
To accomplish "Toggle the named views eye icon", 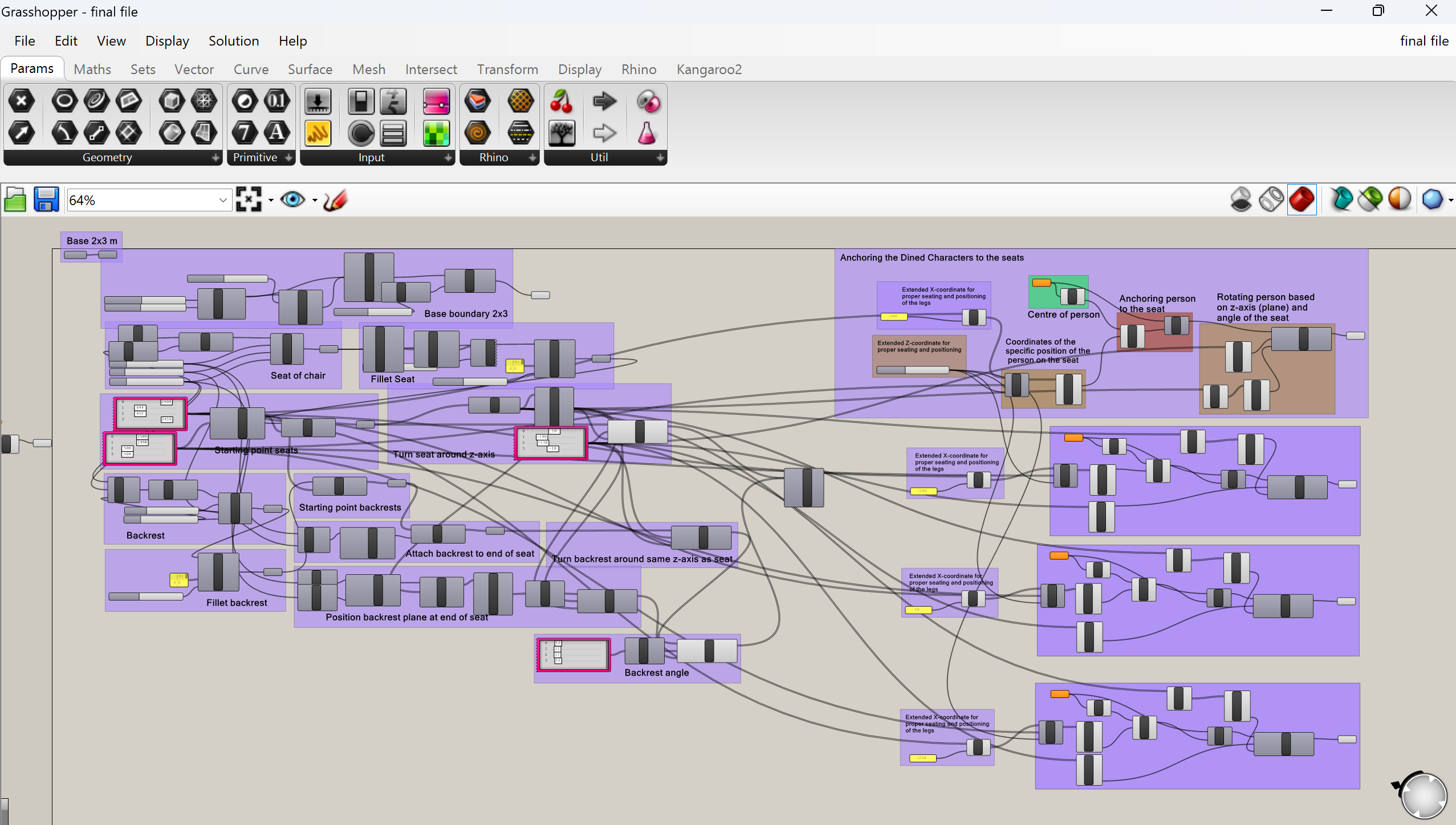I will (293, 200).
